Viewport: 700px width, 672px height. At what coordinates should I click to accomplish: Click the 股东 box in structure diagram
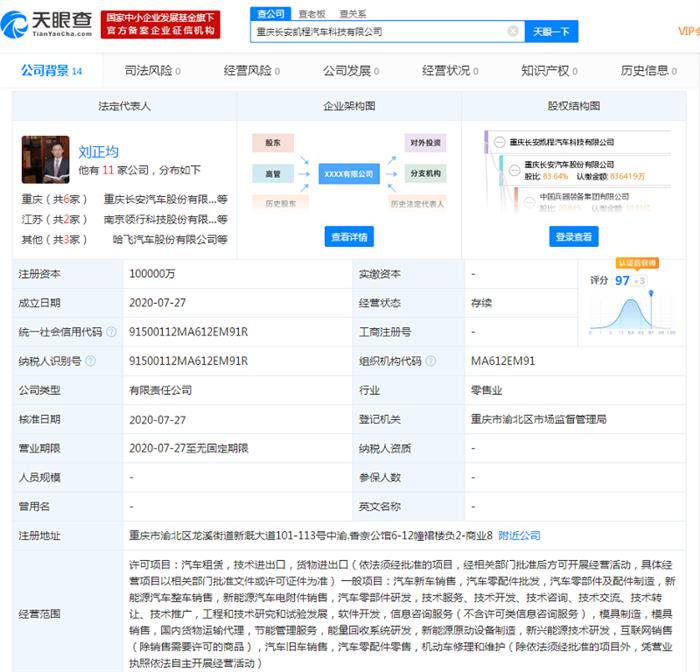coord(273,143)
